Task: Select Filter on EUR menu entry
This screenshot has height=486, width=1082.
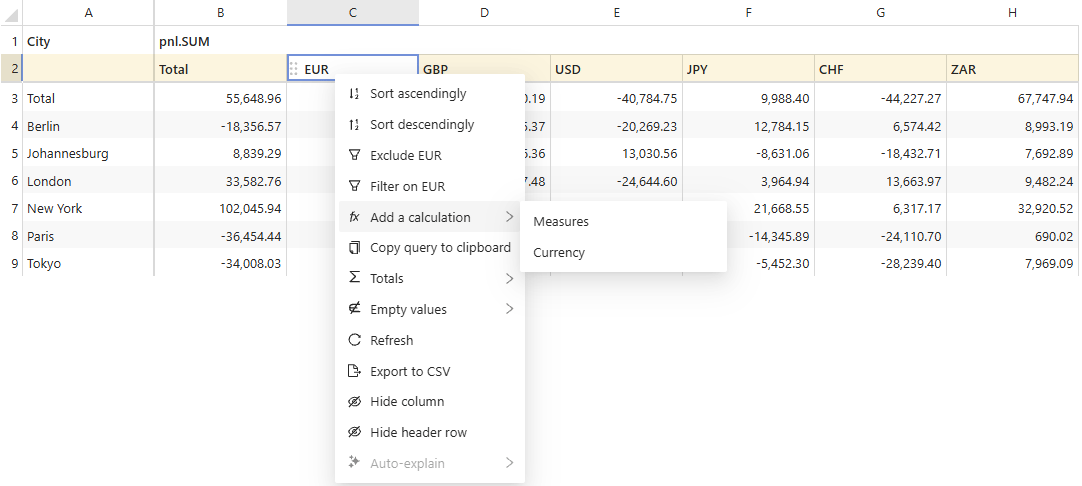Action: pos(430,186)
